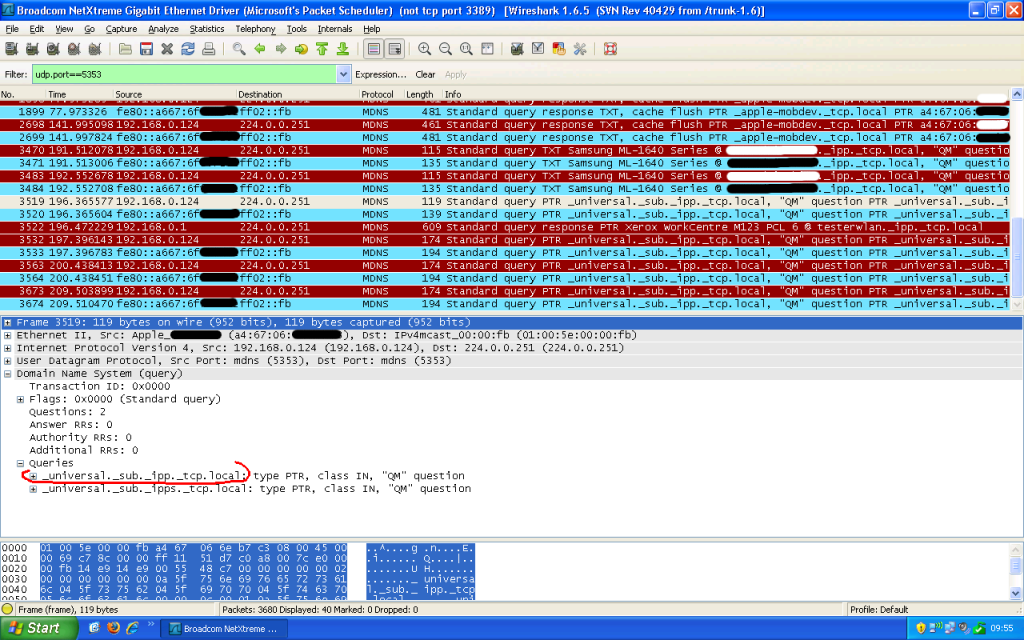Edit display filters icon
Image resolution: width=1024 pixels, height=640 pixels.
pos(538,49)
